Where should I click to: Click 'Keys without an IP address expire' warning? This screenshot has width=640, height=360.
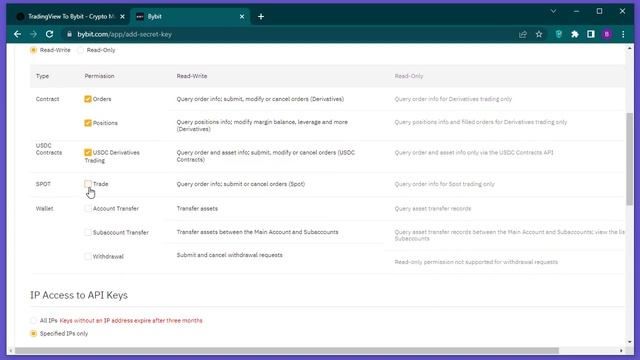click(x=131, y=320)
